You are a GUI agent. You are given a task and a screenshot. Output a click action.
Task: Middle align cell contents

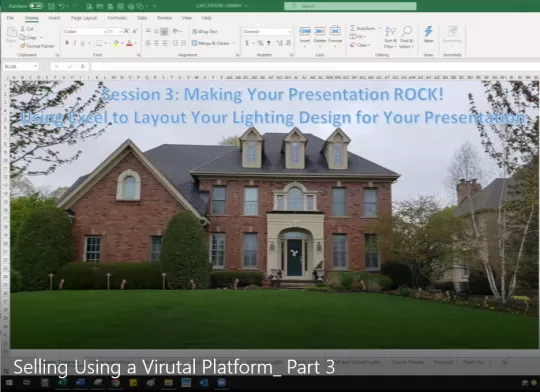pyautogui.click(x=156, y=31)
